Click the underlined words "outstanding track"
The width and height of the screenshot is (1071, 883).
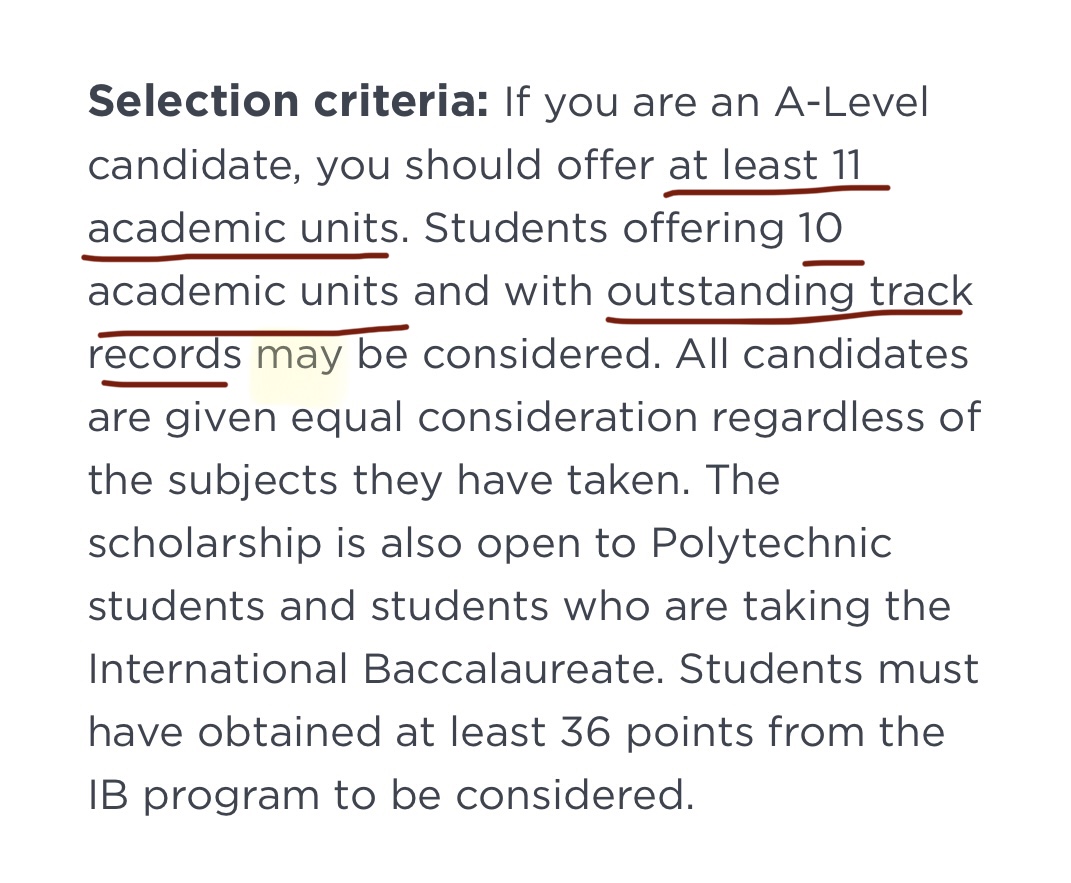tap(790, 292)
